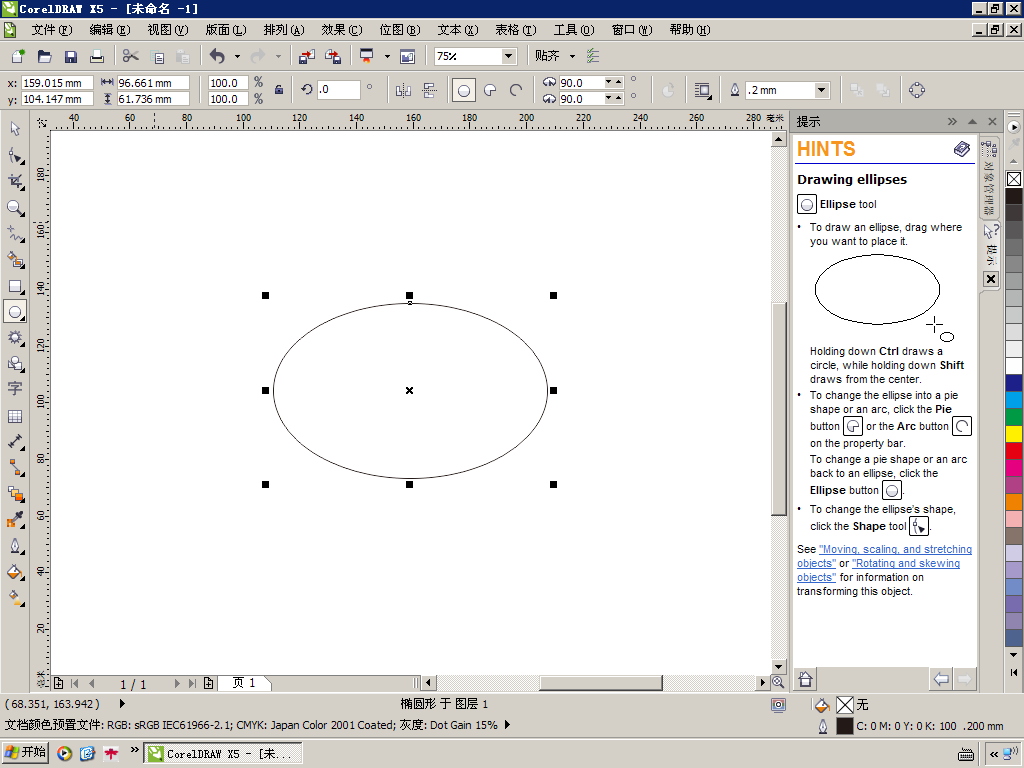Open the 效果(C) menu

pos(341,30)
